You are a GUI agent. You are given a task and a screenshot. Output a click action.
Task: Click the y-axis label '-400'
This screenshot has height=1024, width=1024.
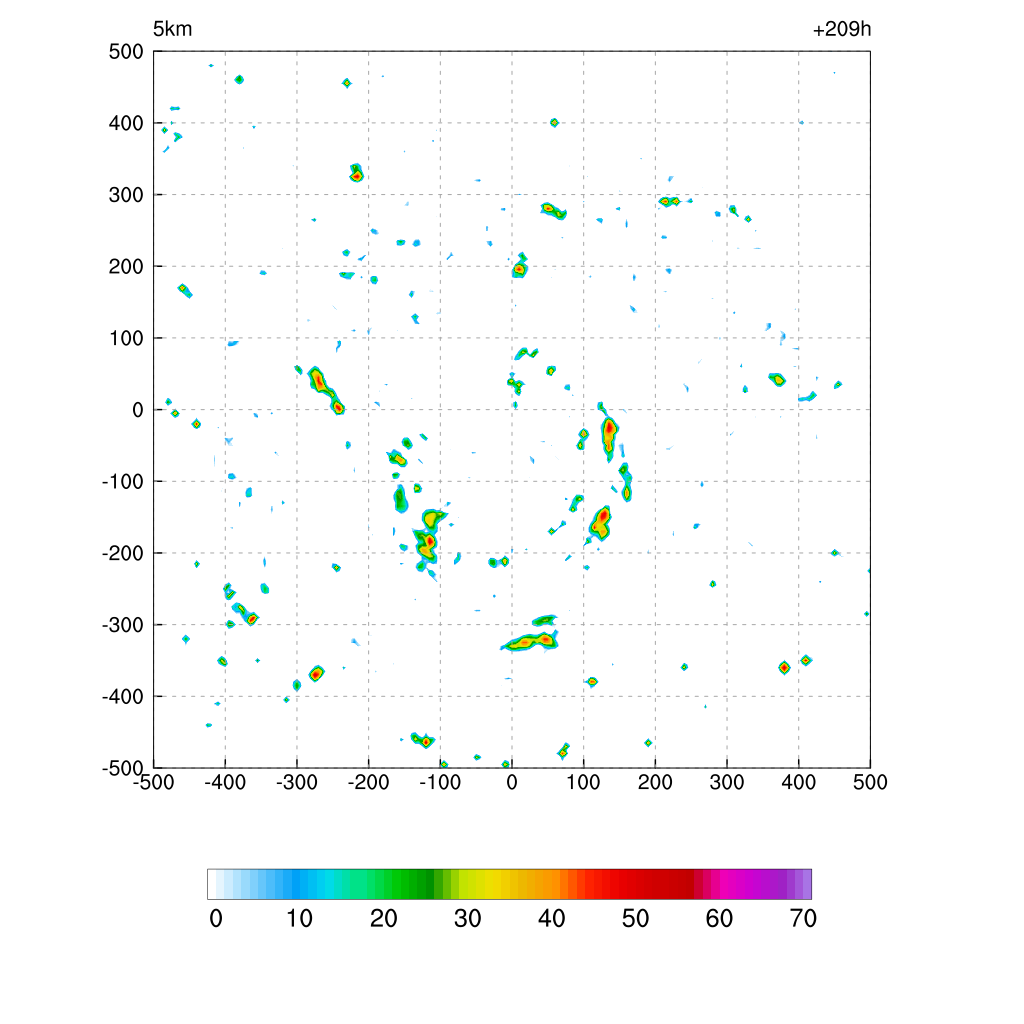coord(123,697)
